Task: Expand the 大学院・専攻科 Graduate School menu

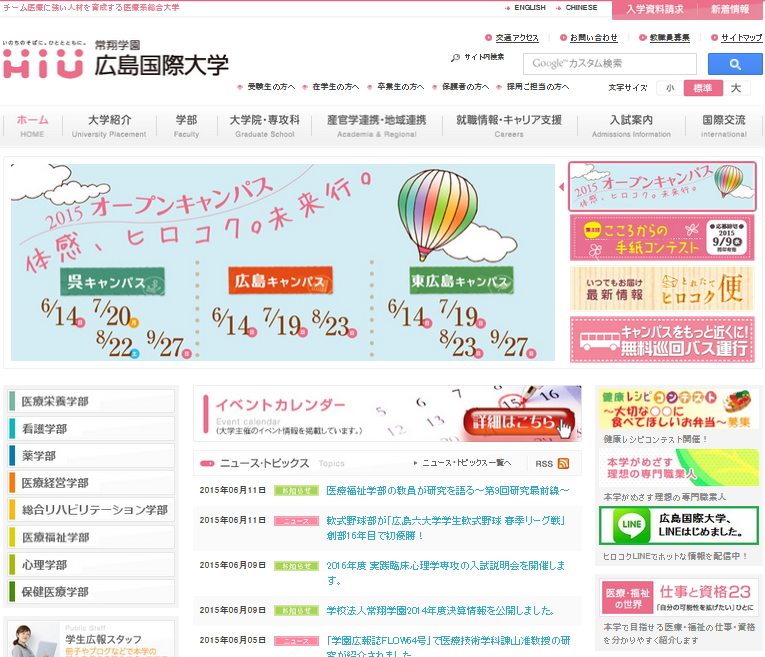Action: [x=264, y=126]
